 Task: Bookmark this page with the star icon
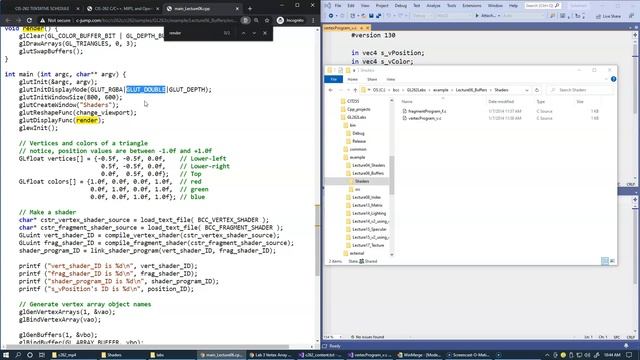pyautogui.click(x=267, y=20)
